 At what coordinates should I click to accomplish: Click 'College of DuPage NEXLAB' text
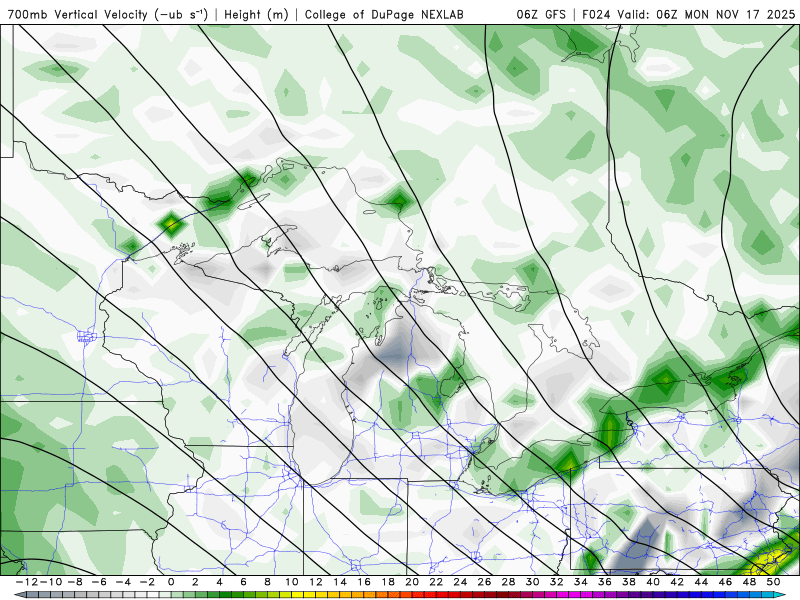384,15
